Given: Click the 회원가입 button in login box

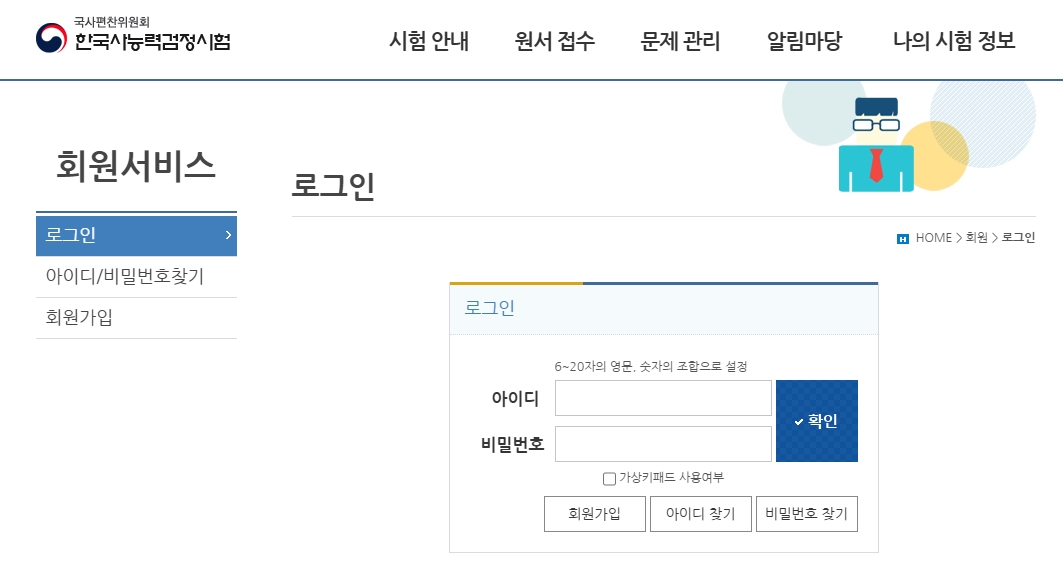Looking at the screenshot, I should point(595,514).
